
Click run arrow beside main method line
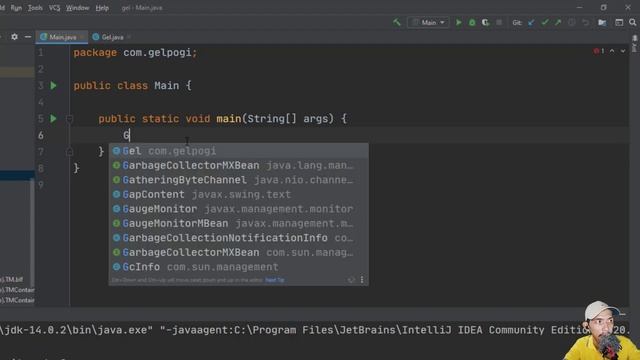tap(53, 118)
